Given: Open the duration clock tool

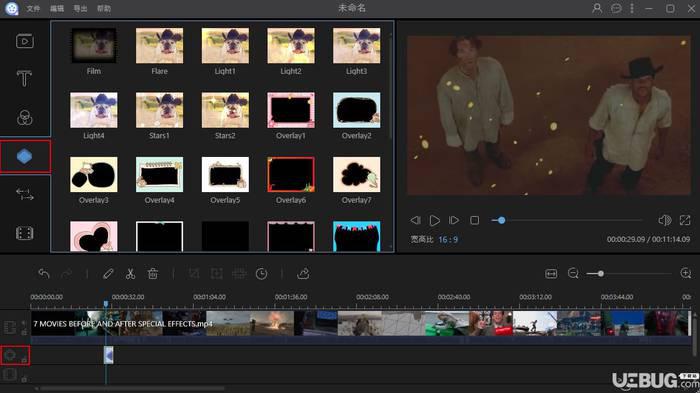Looking at the screenshot, I should pos(262,274).
